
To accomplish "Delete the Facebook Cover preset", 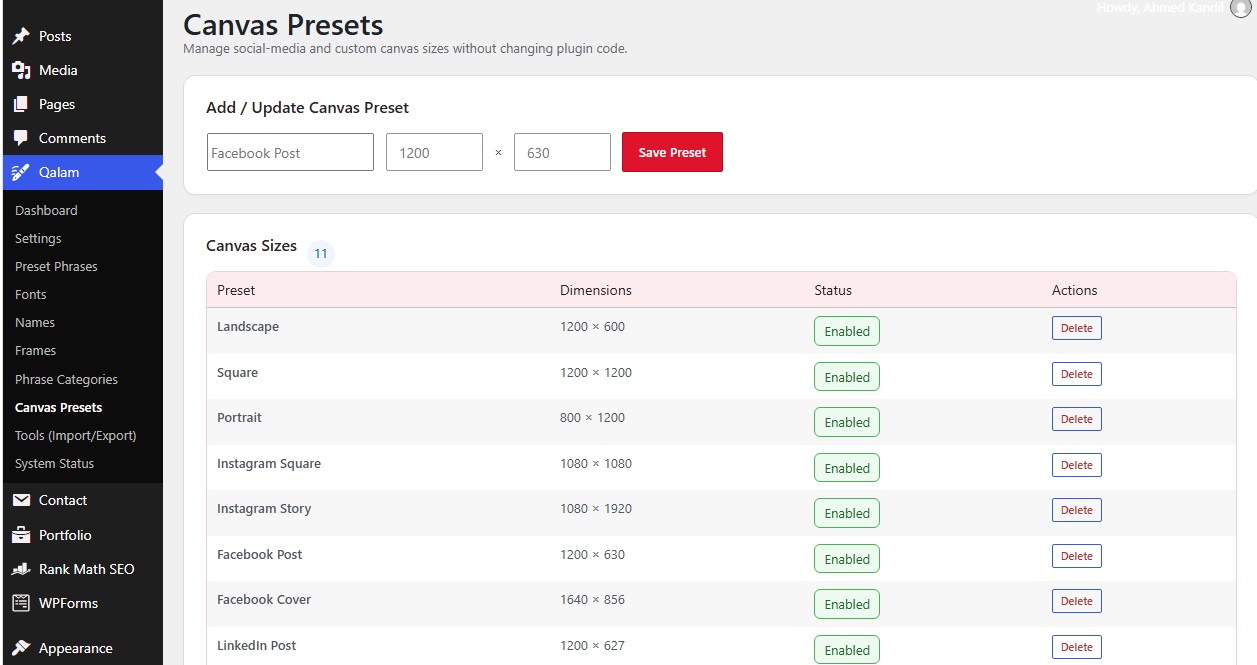I will tap(1076, 601).
